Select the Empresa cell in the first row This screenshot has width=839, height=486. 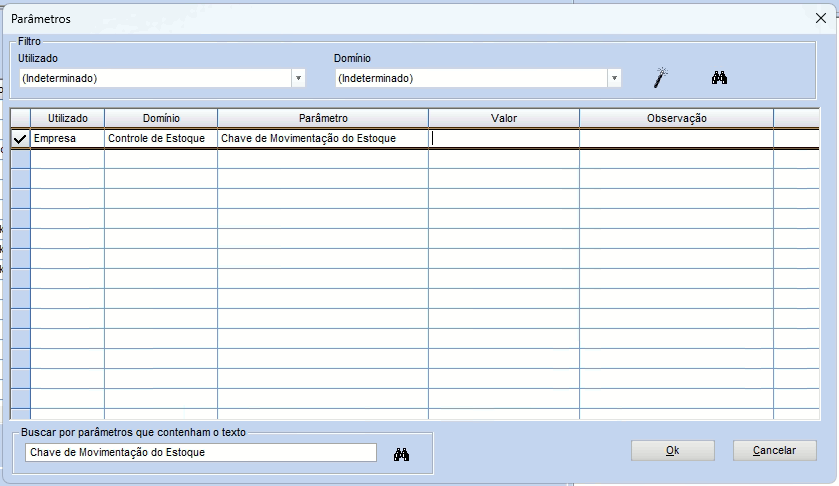tap(67, 139)
